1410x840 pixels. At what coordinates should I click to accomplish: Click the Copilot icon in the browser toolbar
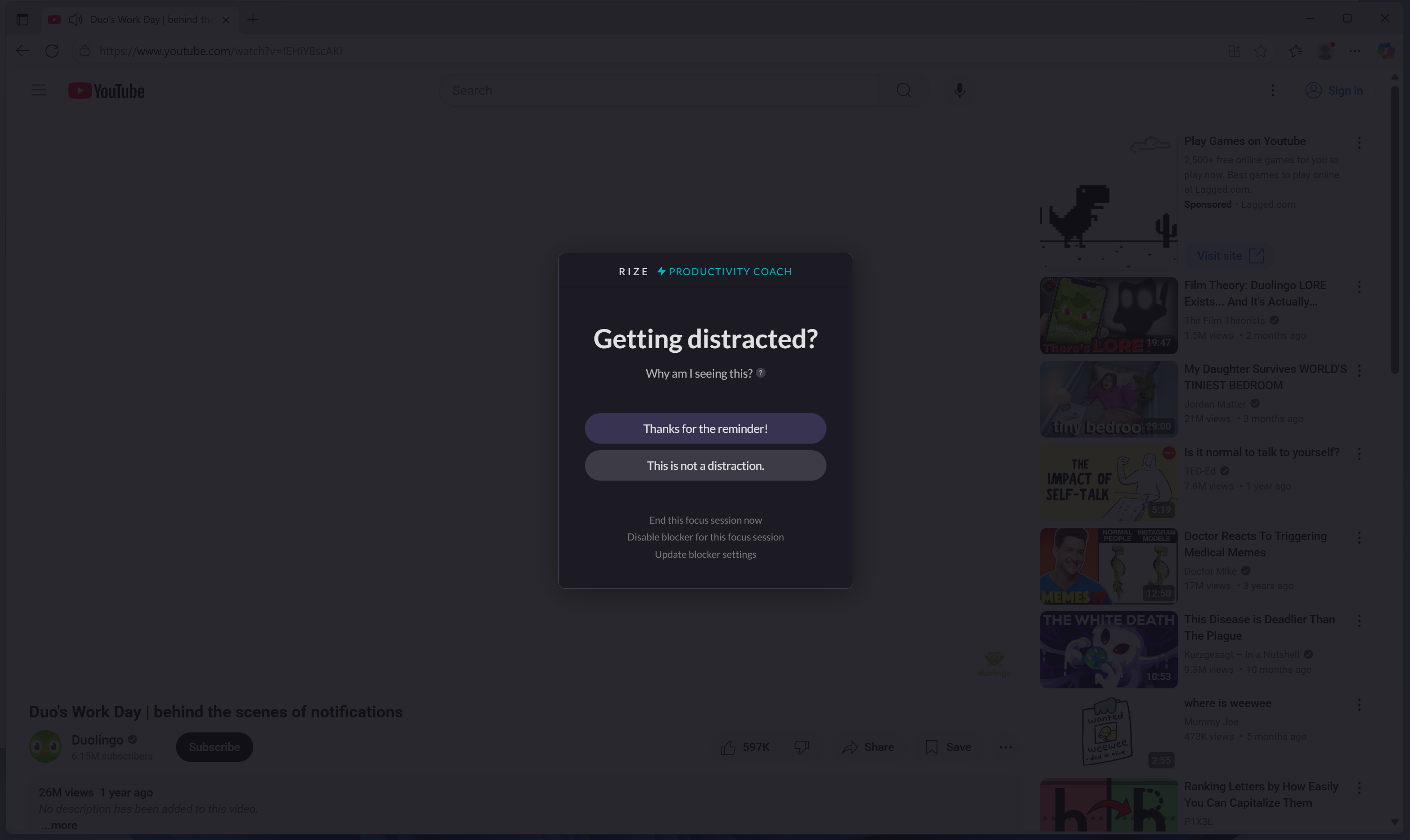(x=1385, y=51)
